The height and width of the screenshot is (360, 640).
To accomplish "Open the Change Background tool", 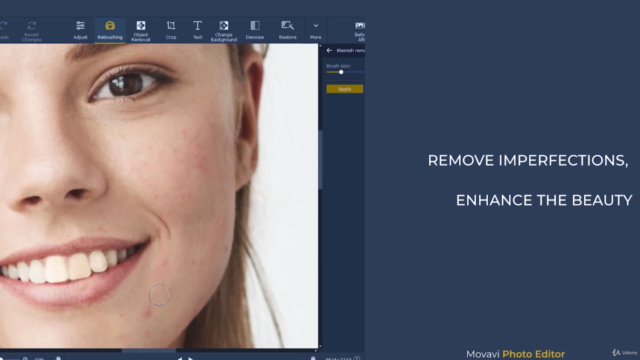I will click(x=224, y=30).
